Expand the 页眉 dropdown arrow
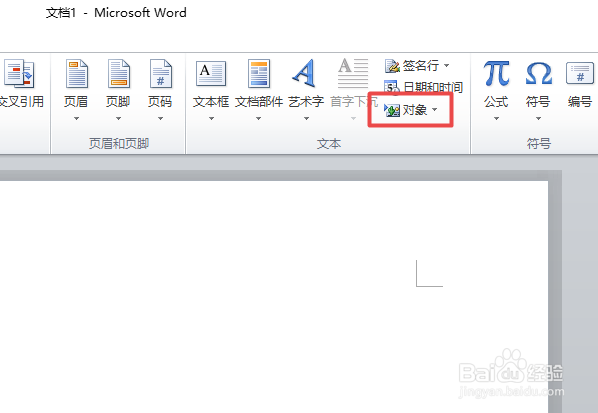The image size is (598, 413). point(76,119)
